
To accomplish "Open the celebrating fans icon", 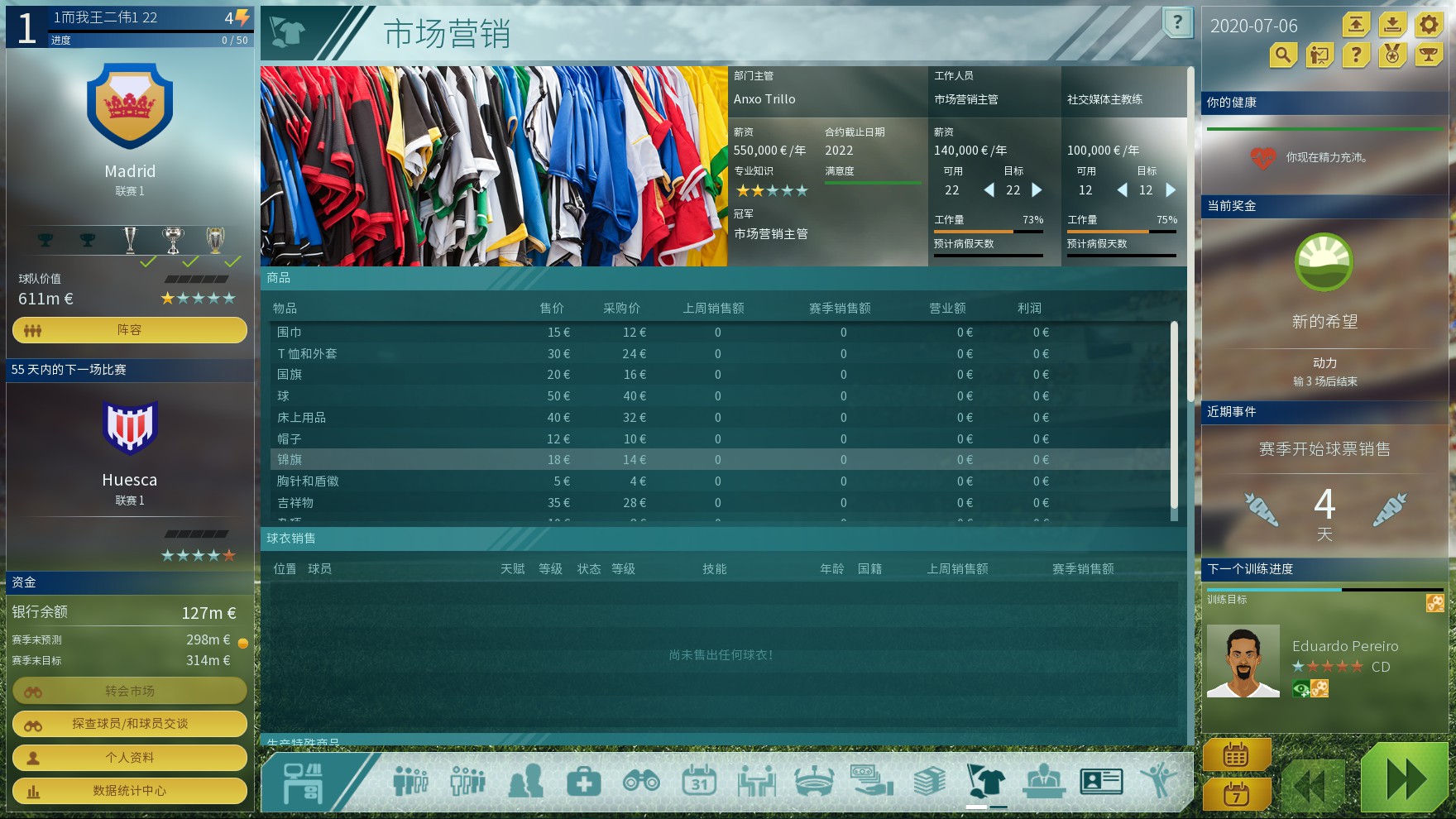I will pos(1158,780).
